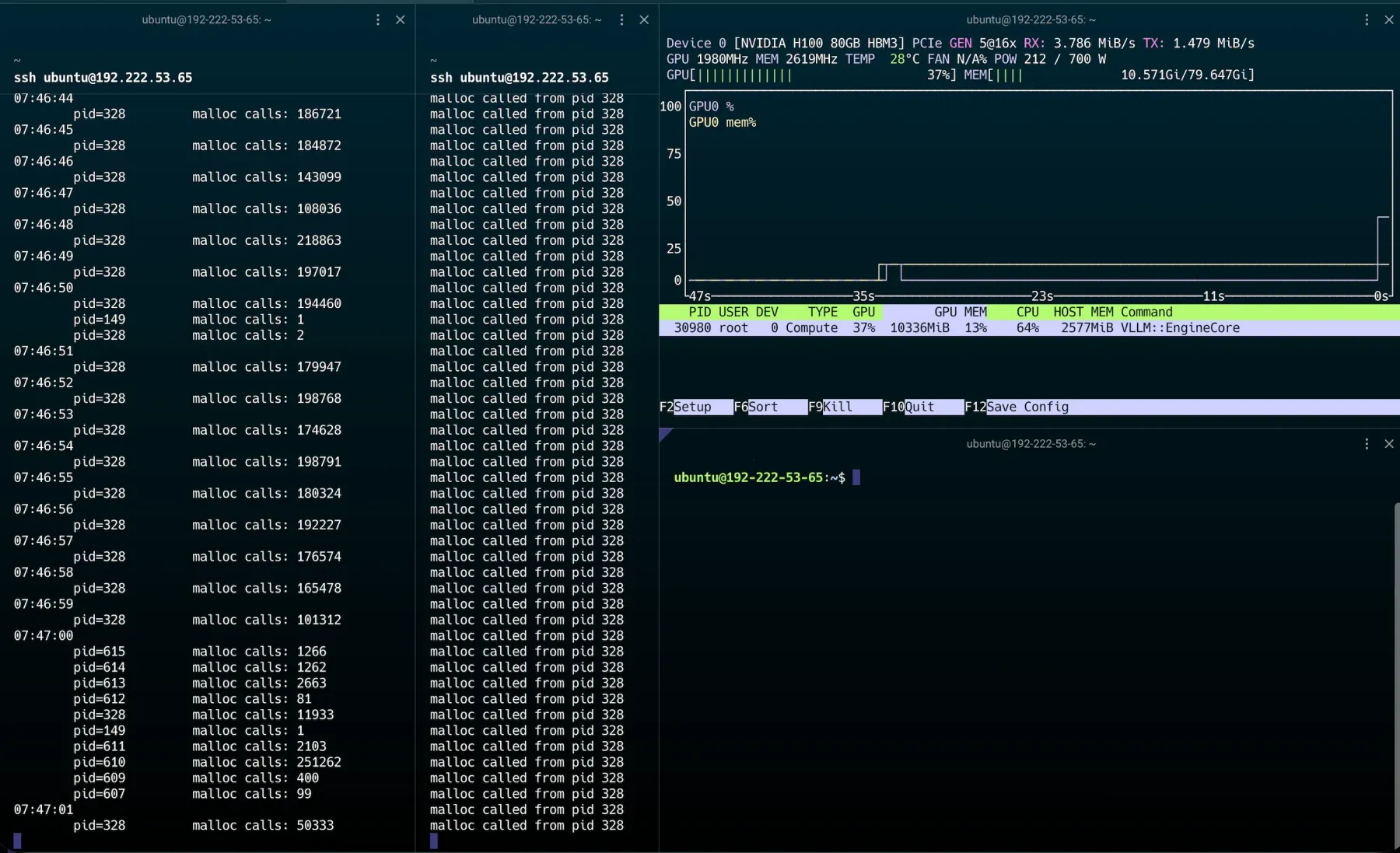The image size is (1400, 853).
Task: Open kebab menu of bottom-right shell pane
Action: pos(1367,443)
